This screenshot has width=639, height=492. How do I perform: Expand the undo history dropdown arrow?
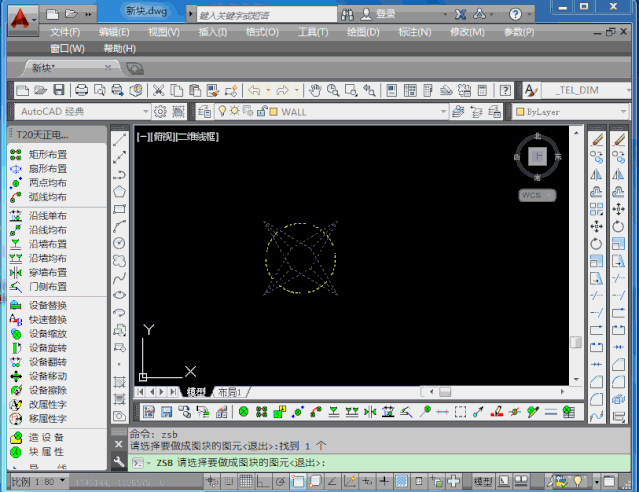268,90
